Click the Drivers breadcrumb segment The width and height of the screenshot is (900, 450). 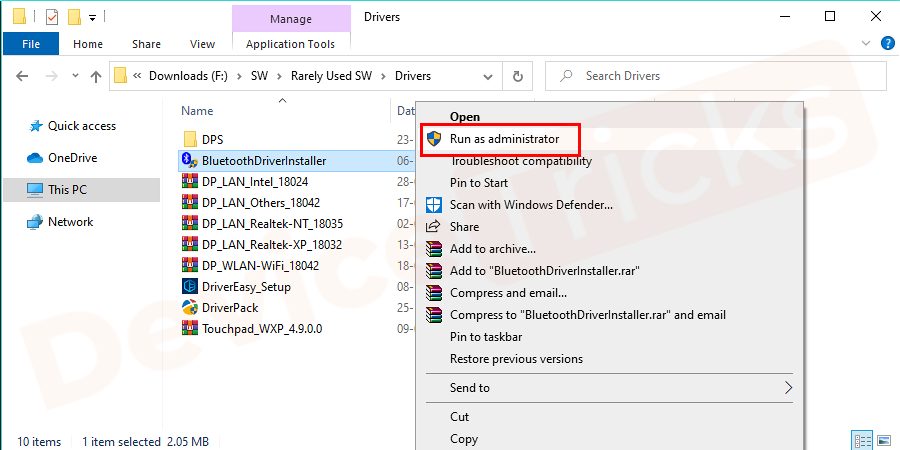413,76
